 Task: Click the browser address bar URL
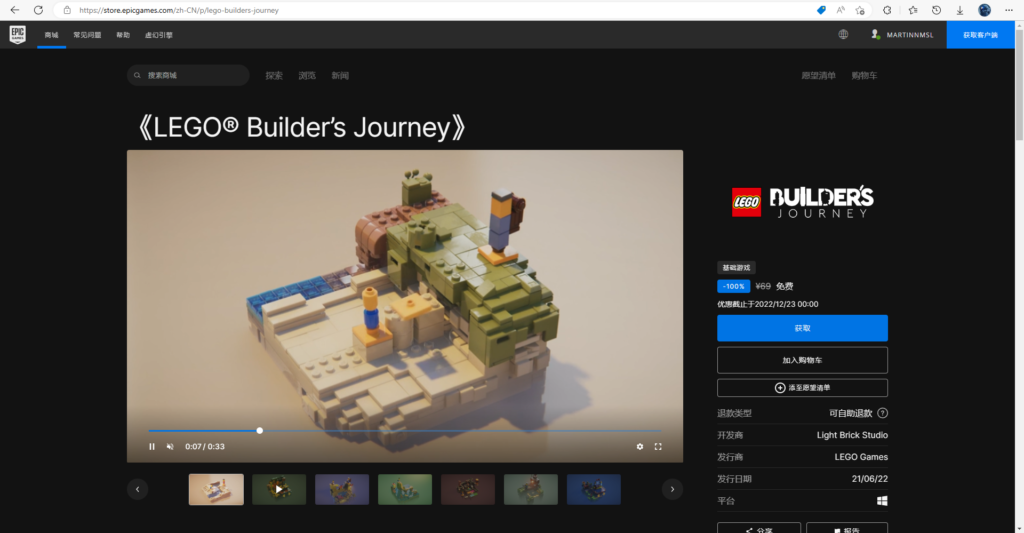179,10
